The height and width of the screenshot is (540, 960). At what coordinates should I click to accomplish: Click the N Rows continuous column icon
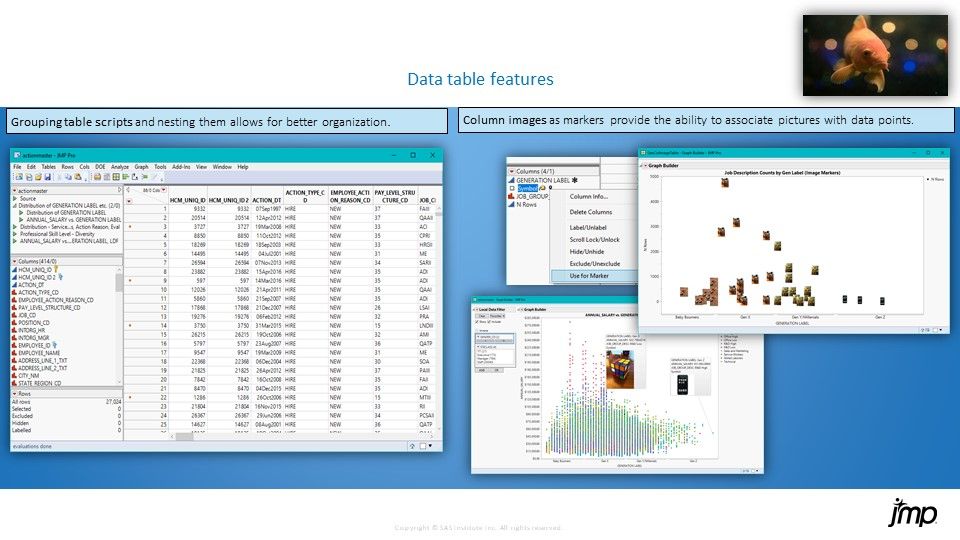pos(511,204)
